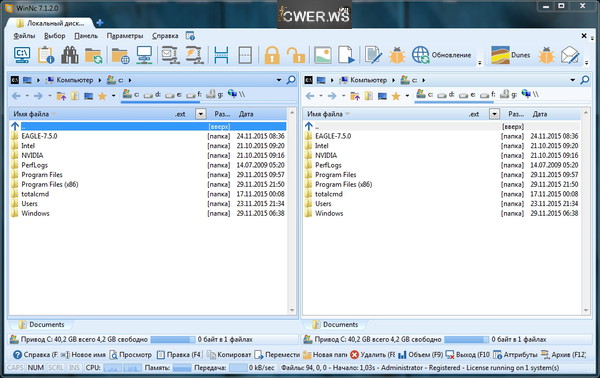The width and height of the screenshot is (600, 378).
Task: Click the Память usage meter
Action: [x=182, y=368]
